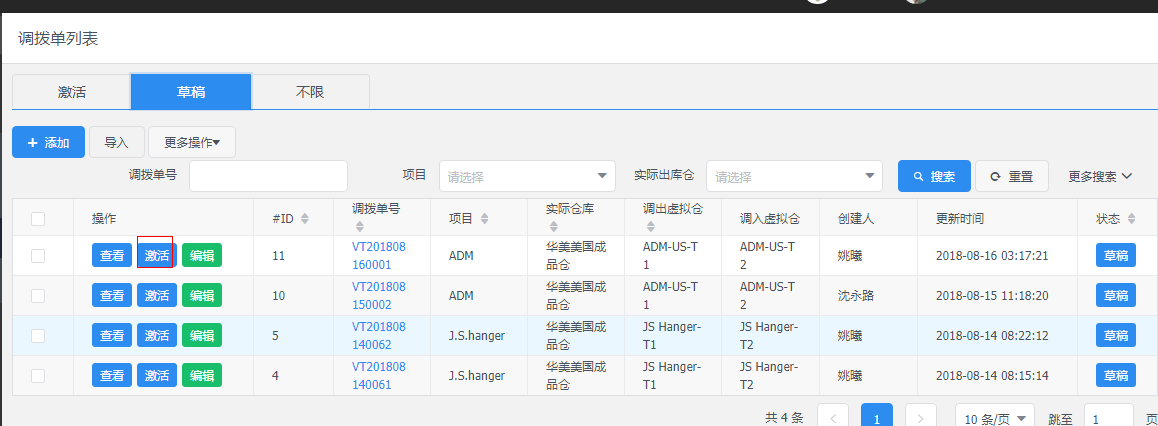
Task: Click 查看 for row ID 11
Action: (x=112, y=255)
